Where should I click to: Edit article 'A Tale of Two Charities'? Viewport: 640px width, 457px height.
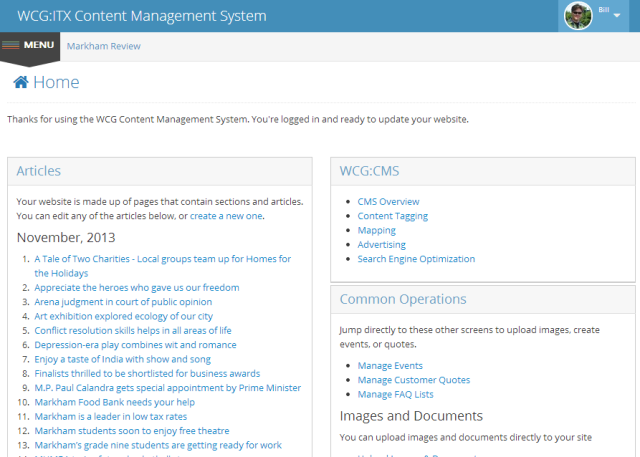coord(162,259)
